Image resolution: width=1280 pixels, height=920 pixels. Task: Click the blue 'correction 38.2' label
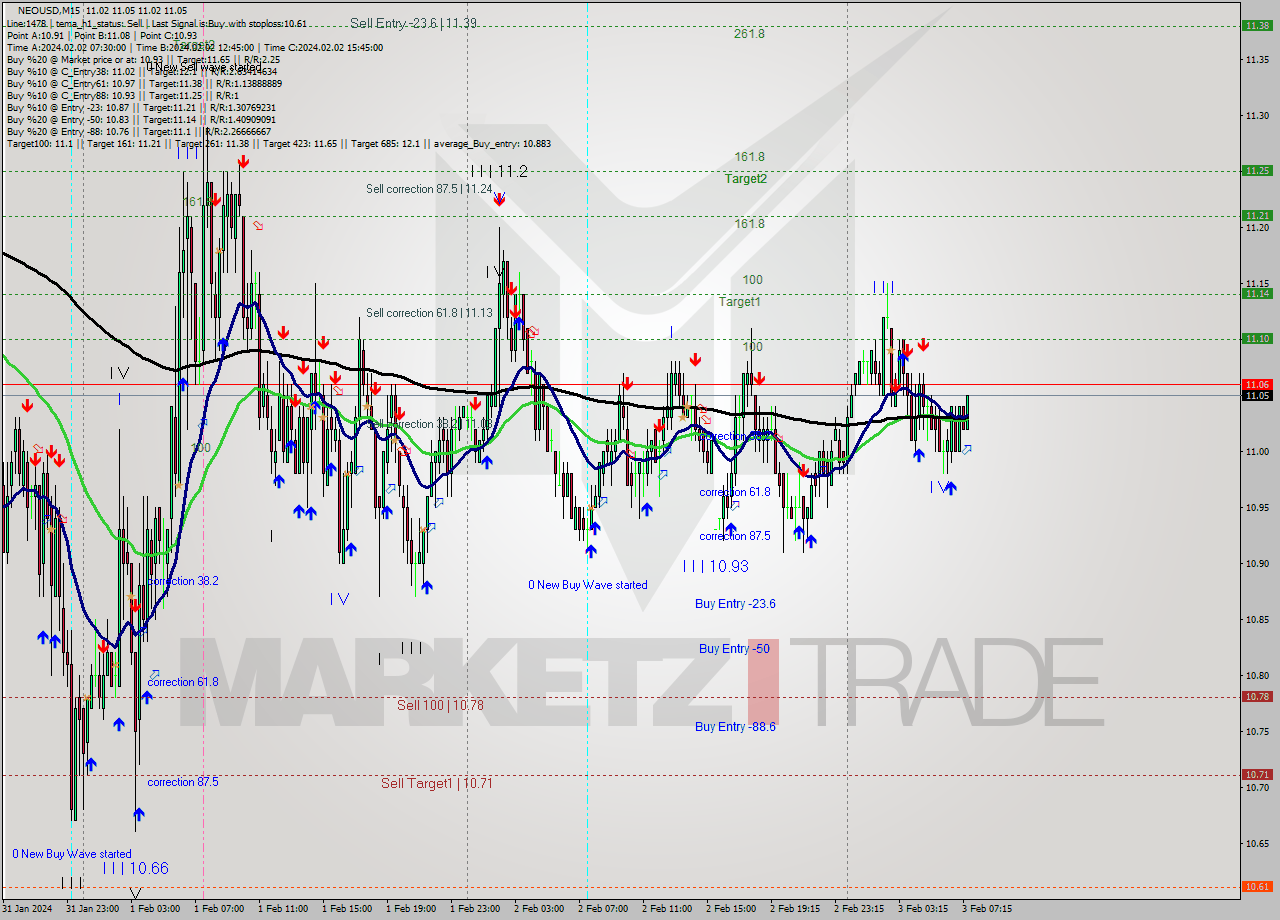[x=183, y=580]
